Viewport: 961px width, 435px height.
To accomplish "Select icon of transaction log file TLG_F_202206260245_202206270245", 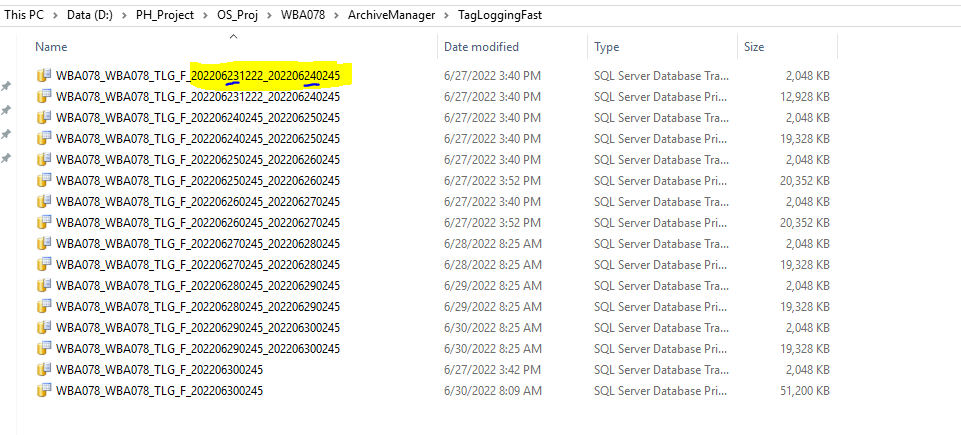I will point(44,202).
